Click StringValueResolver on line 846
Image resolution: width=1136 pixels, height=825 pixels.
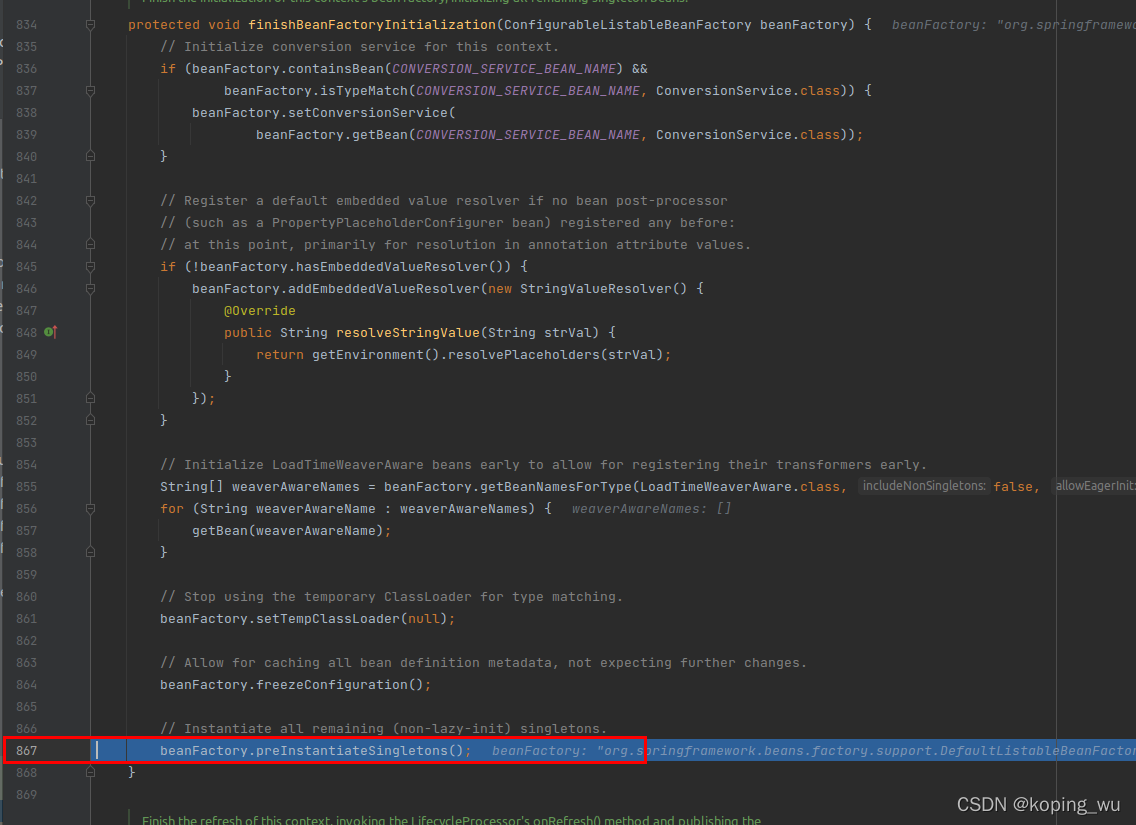click(596, 288)
